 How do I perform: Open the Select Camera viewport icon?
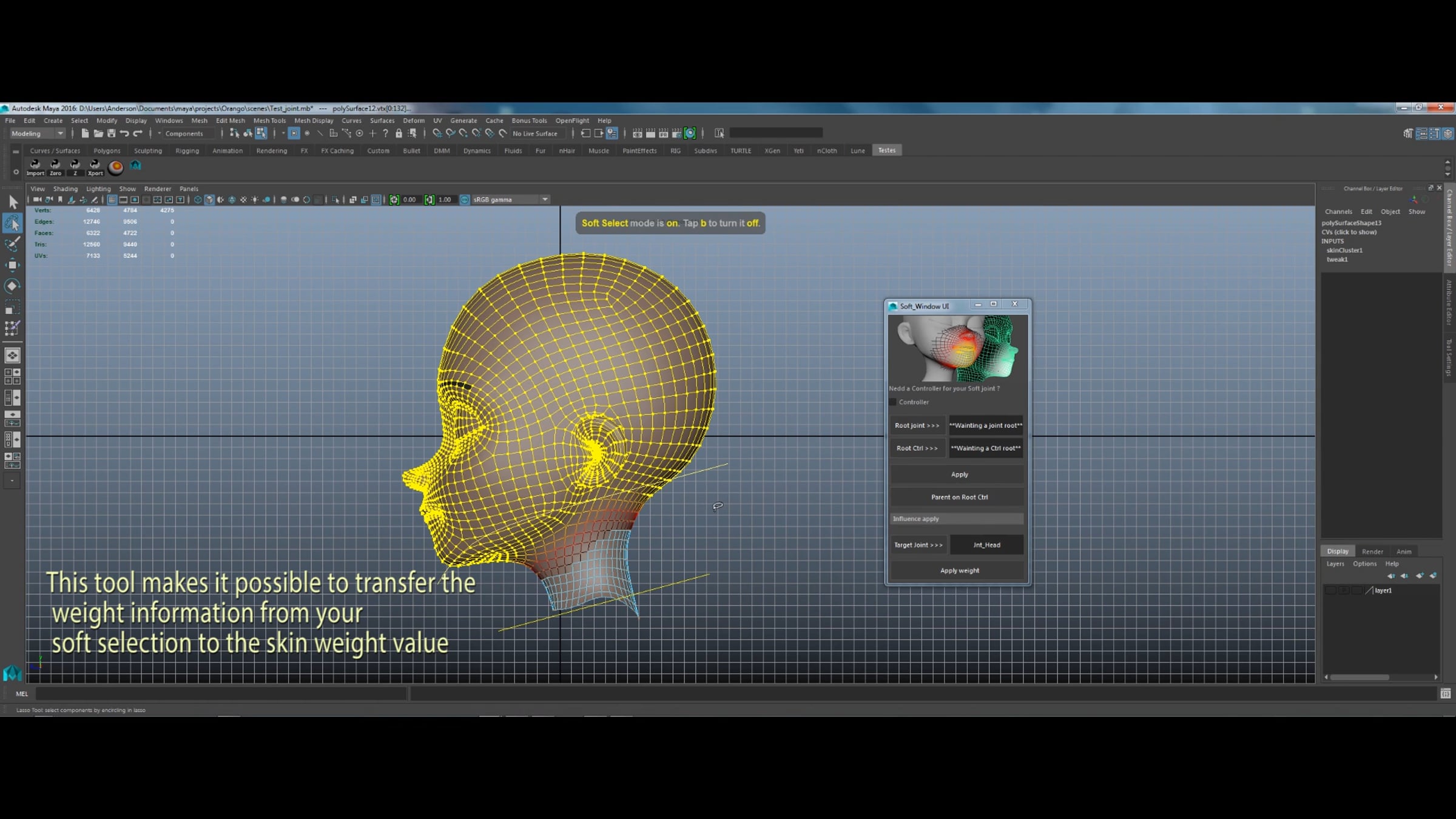tap(38, 200)
